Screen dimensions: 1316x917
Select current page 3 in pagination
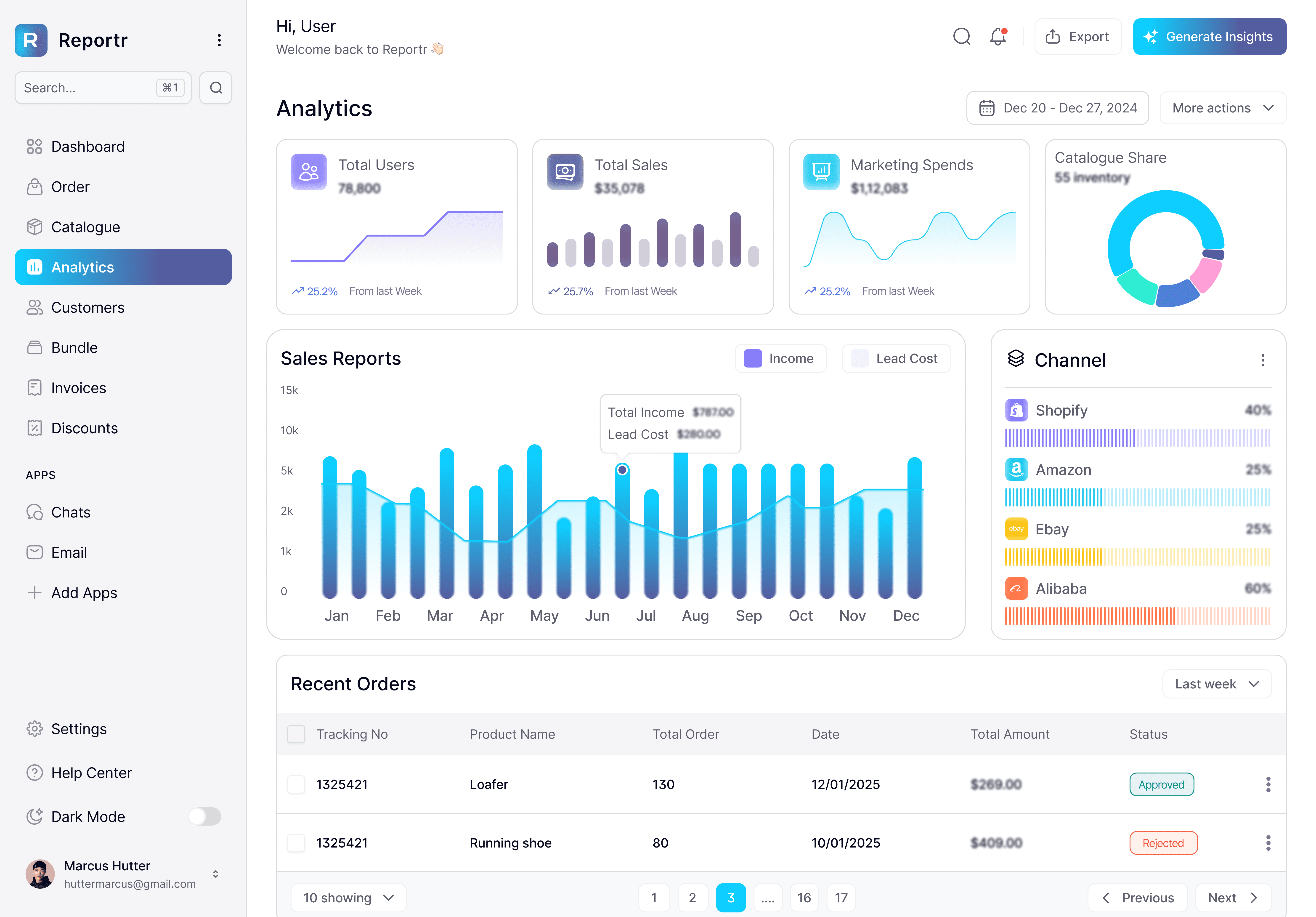(x=731, y=898)
